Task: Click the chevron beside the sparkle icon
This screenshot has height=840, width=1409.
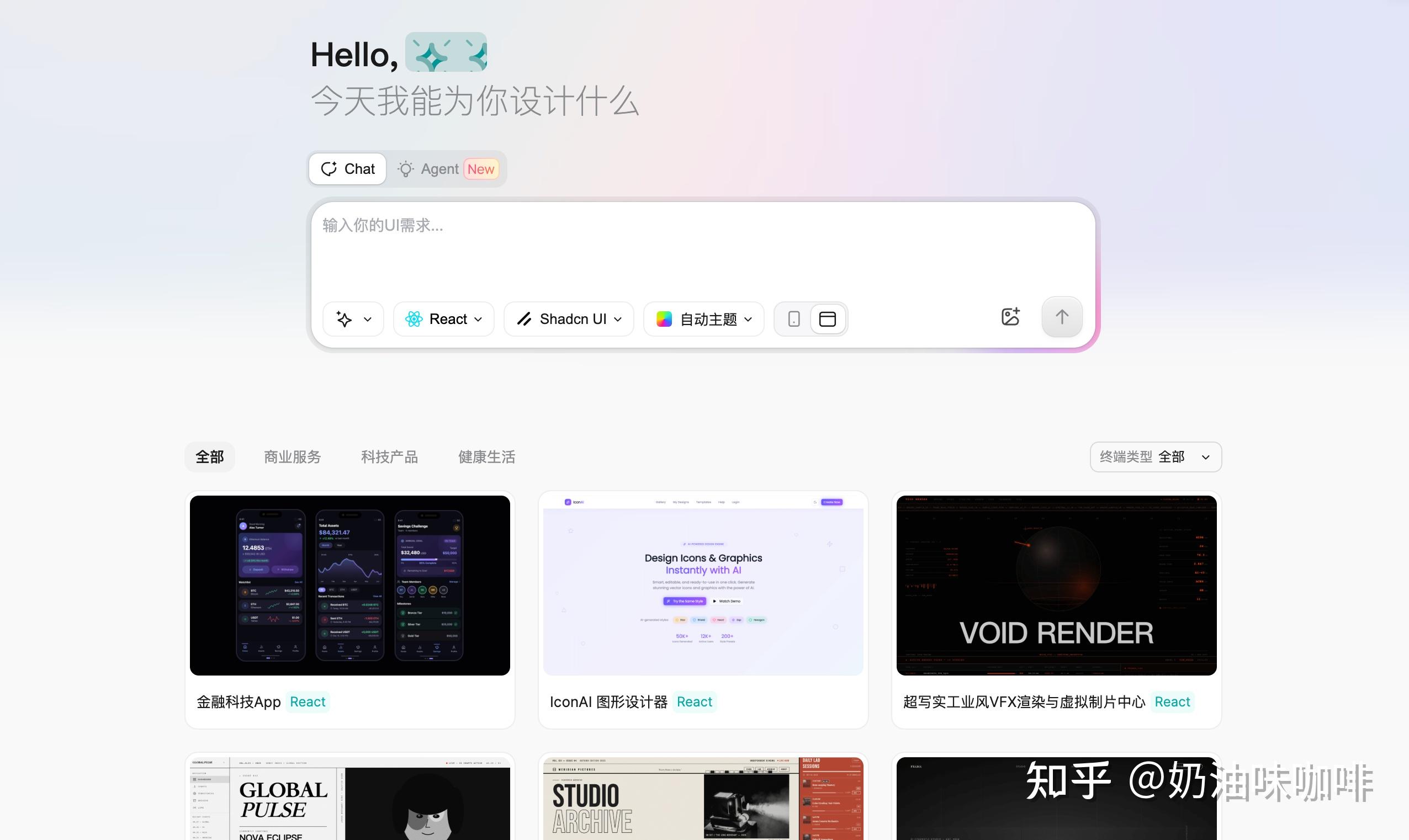Action: tap(367, 319)
